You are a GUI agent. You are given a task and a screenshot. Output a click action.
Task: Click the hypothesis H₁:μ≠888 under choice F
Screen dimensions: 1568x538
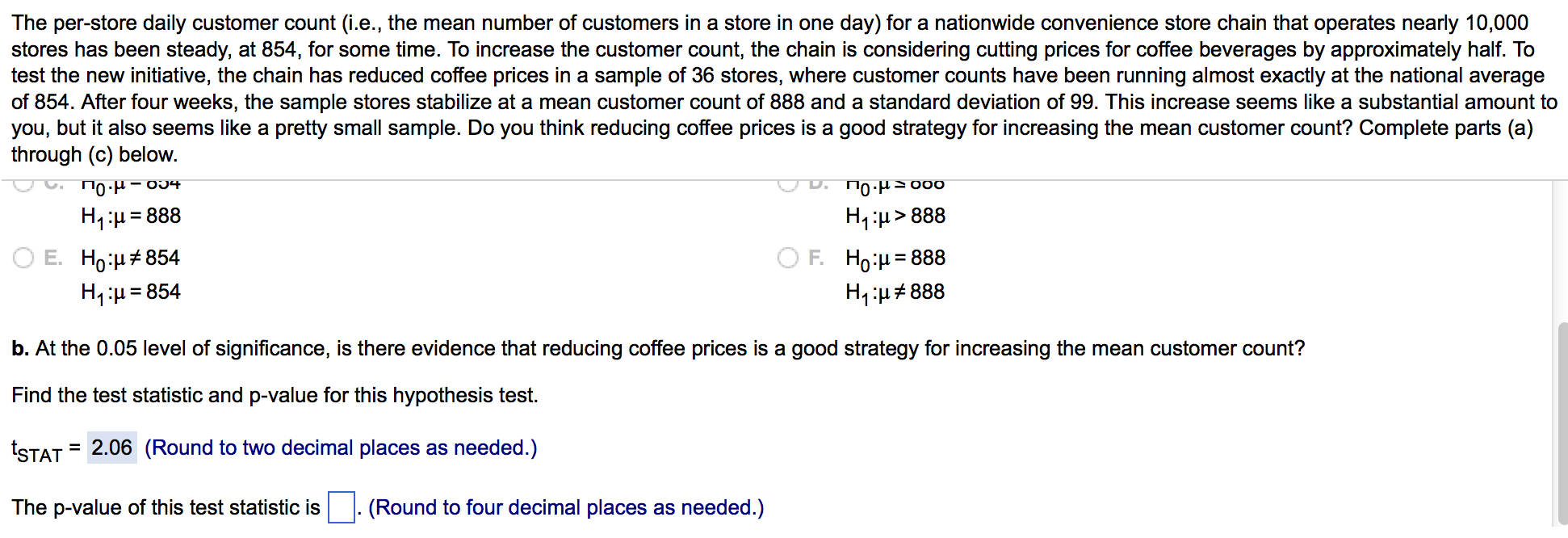pyautogui.click(x=895, y=292)
